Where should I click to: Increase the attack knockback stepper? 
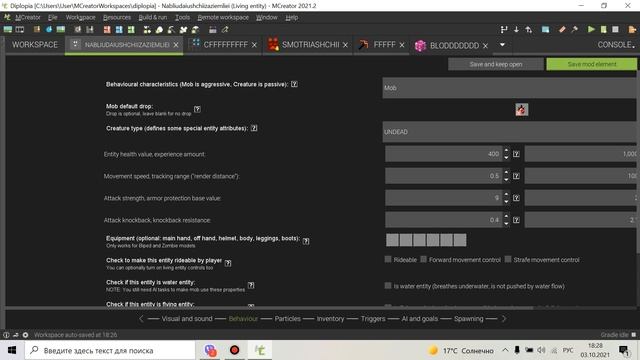click(x=506, y=216)
